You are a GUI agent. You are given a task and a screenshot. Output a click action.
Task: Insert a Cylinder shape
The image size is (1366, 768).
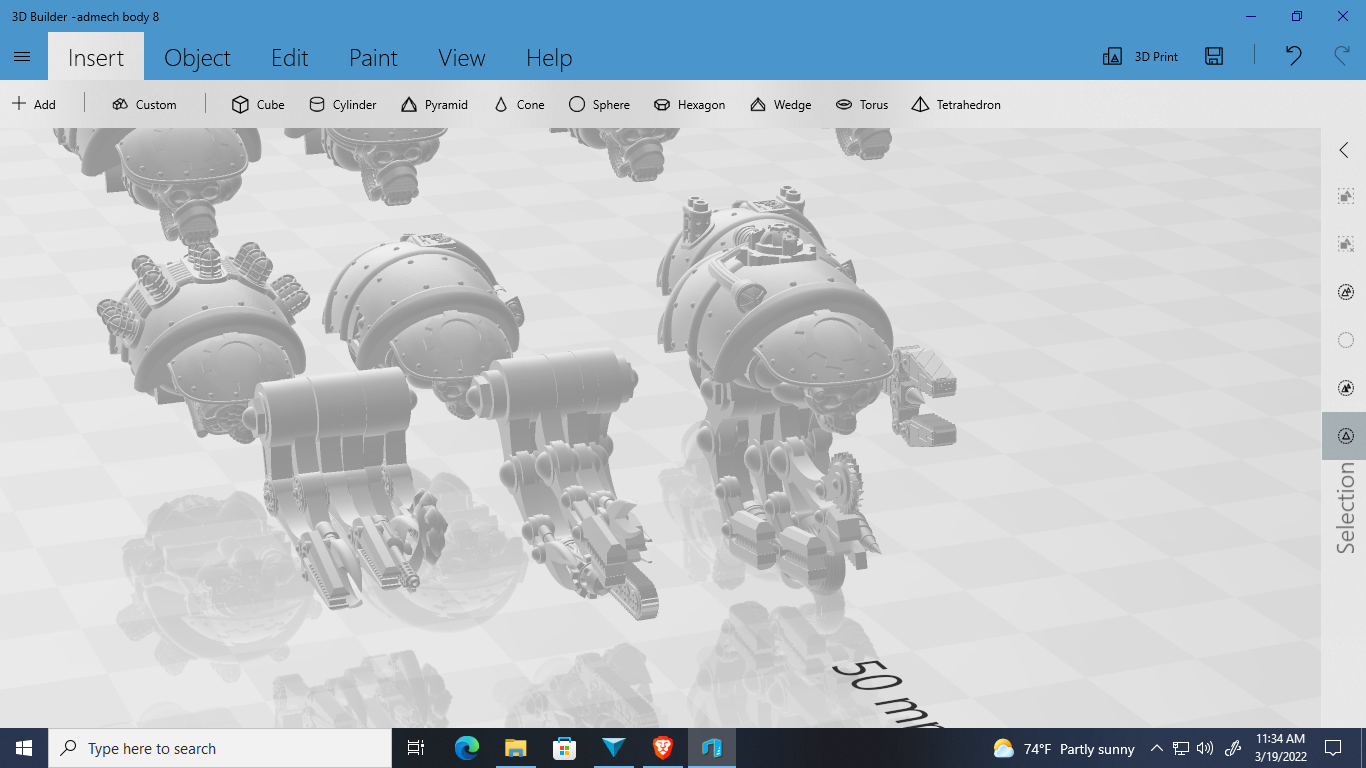pyautogui.click(x=342, y=104)
